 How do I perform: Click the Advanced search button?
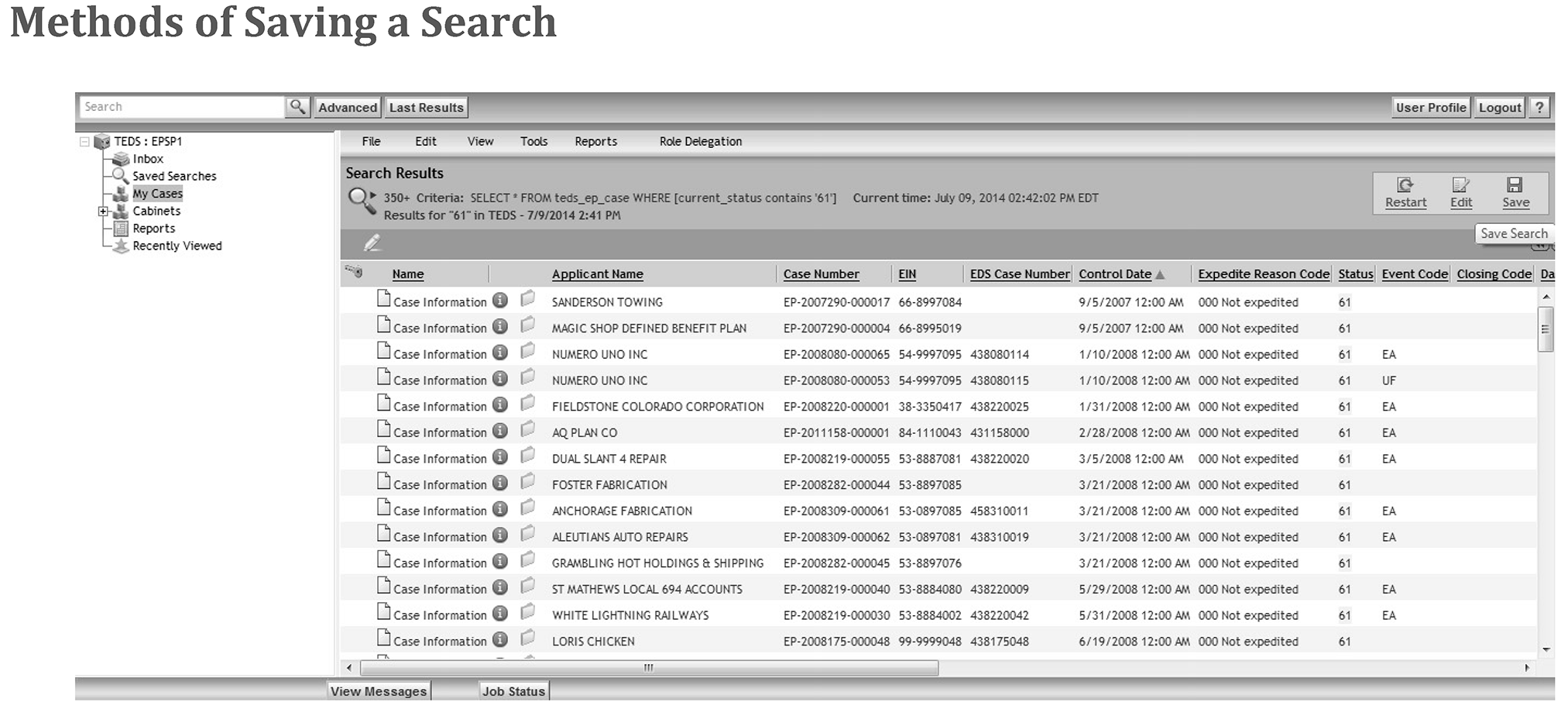pyautogui.click(x=348, y=107)
